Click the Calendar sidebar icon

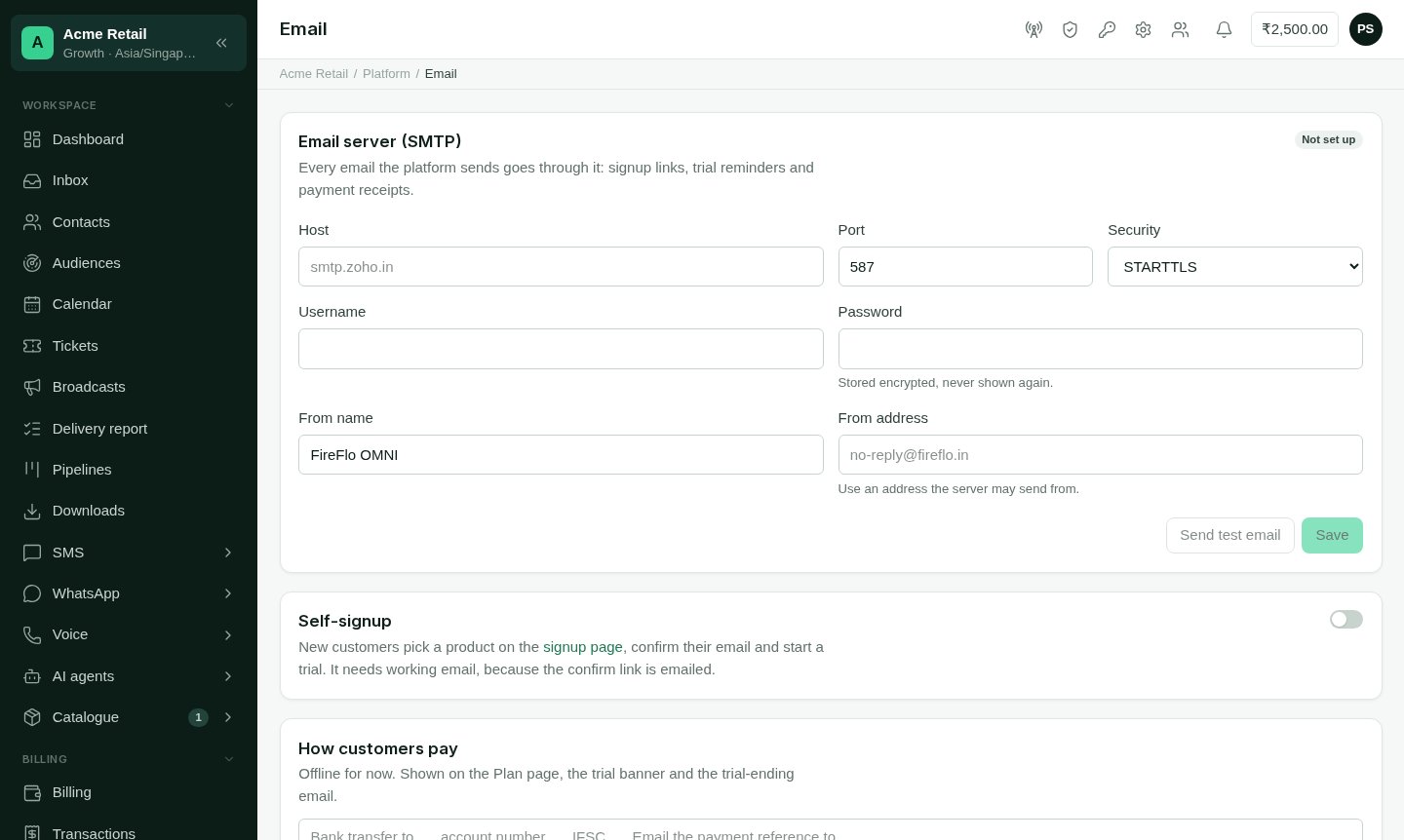click(32, 304)
